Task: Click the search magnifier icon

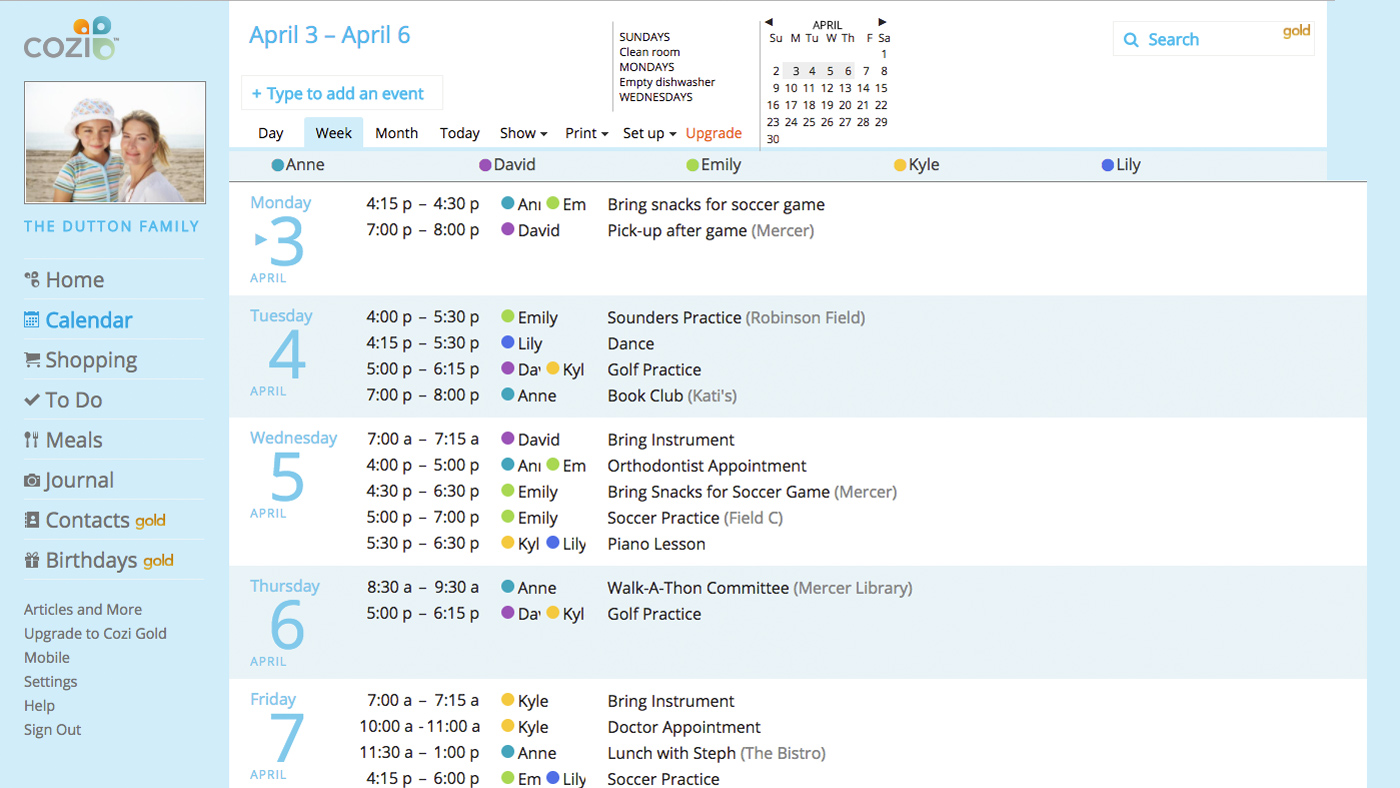Action: point(1131,39)
